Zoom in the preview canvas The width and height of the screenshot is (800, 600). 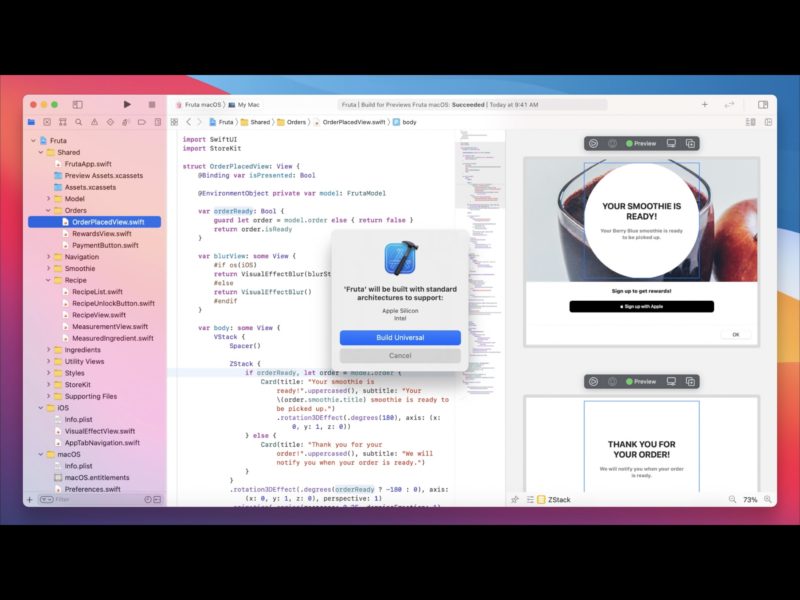point(767,499)
